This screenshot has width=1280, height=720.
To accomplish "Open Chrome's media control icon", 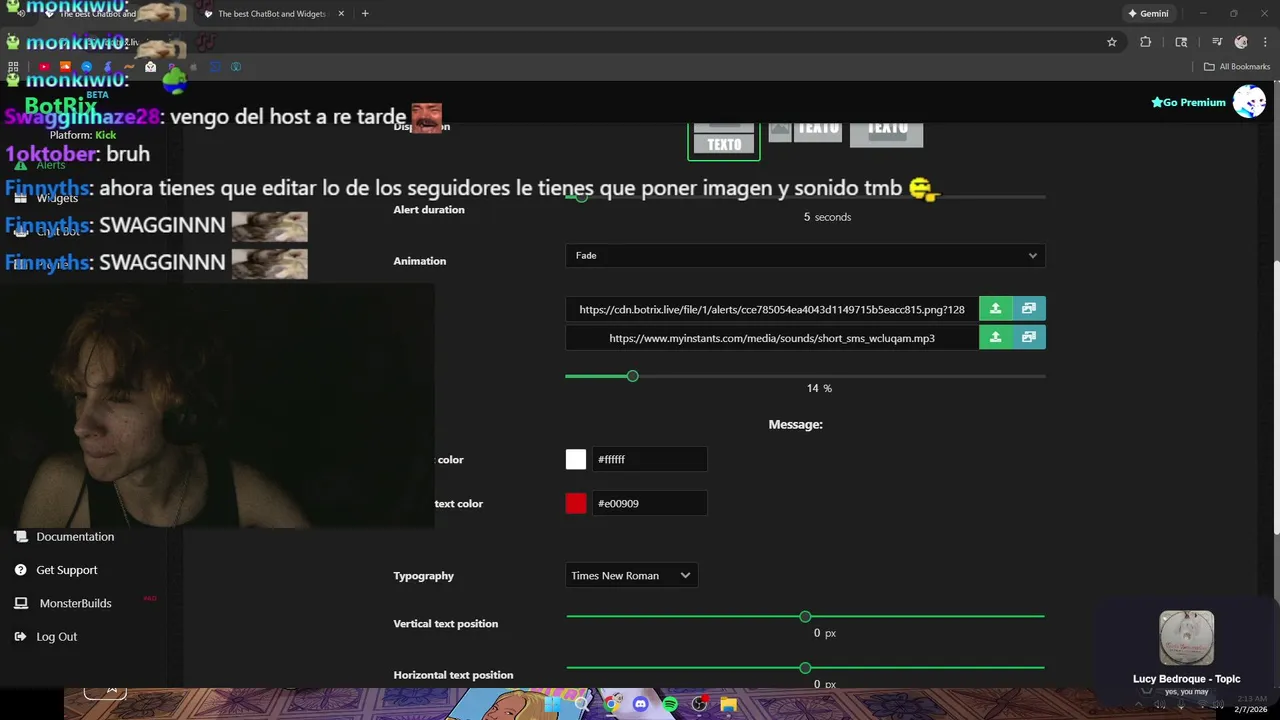I will coord(1217,42).
